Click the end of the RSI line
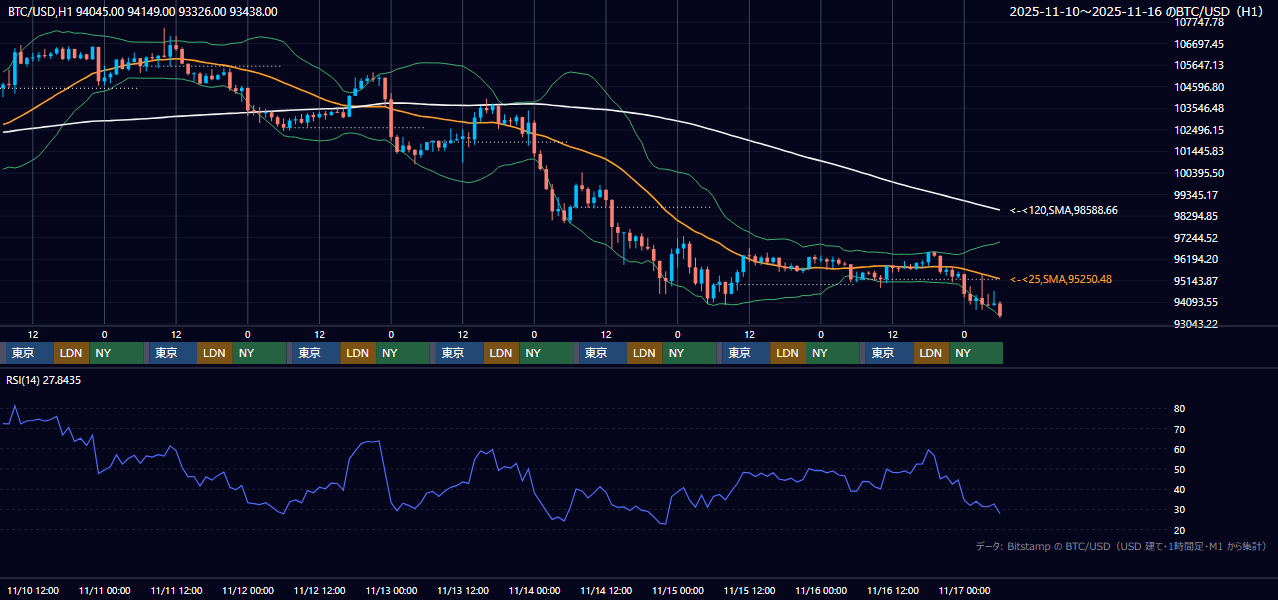 pos(999,513)
